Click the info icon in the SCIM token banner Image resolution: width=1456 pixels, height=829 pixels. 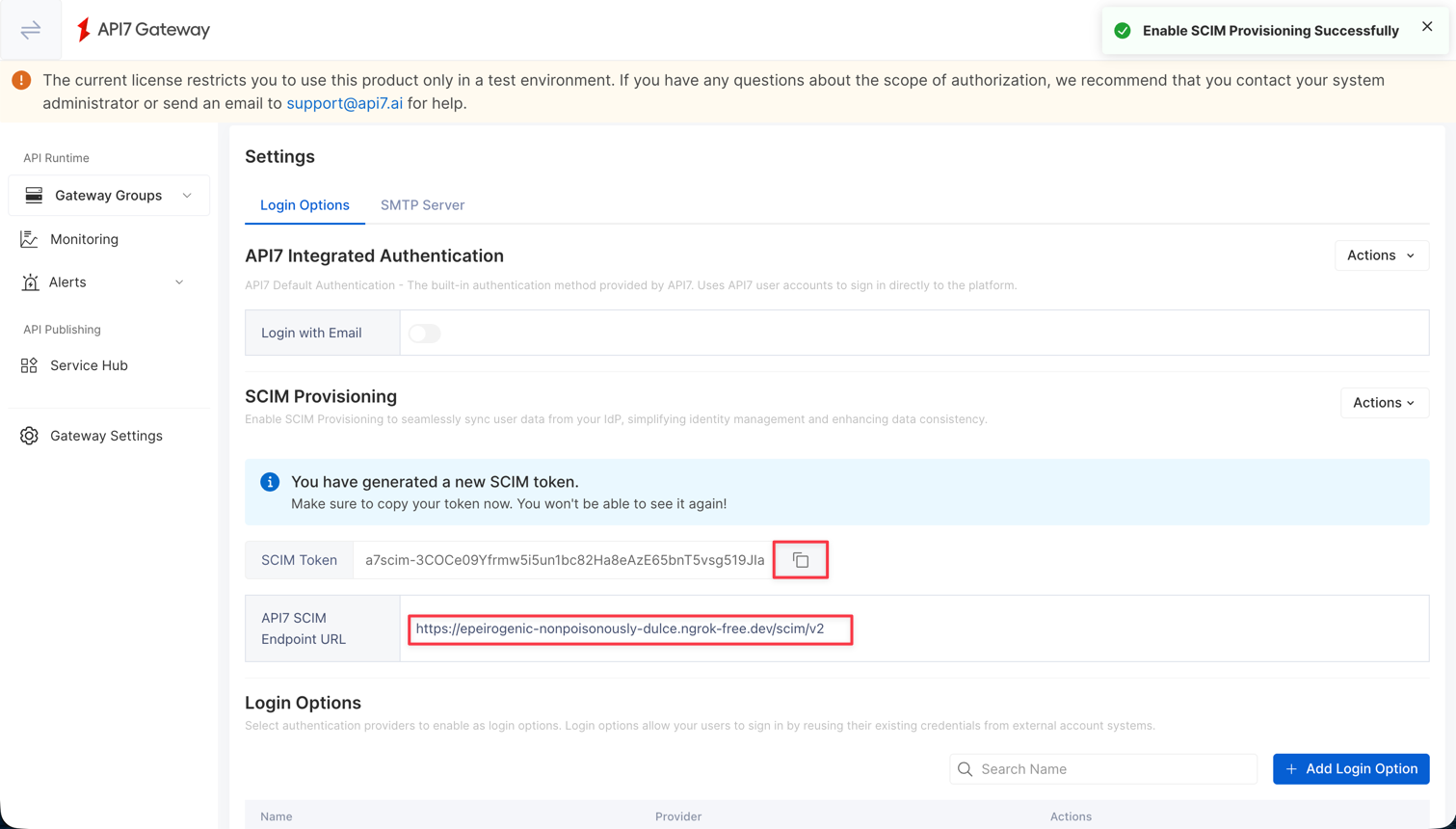(x=270, y=482)
